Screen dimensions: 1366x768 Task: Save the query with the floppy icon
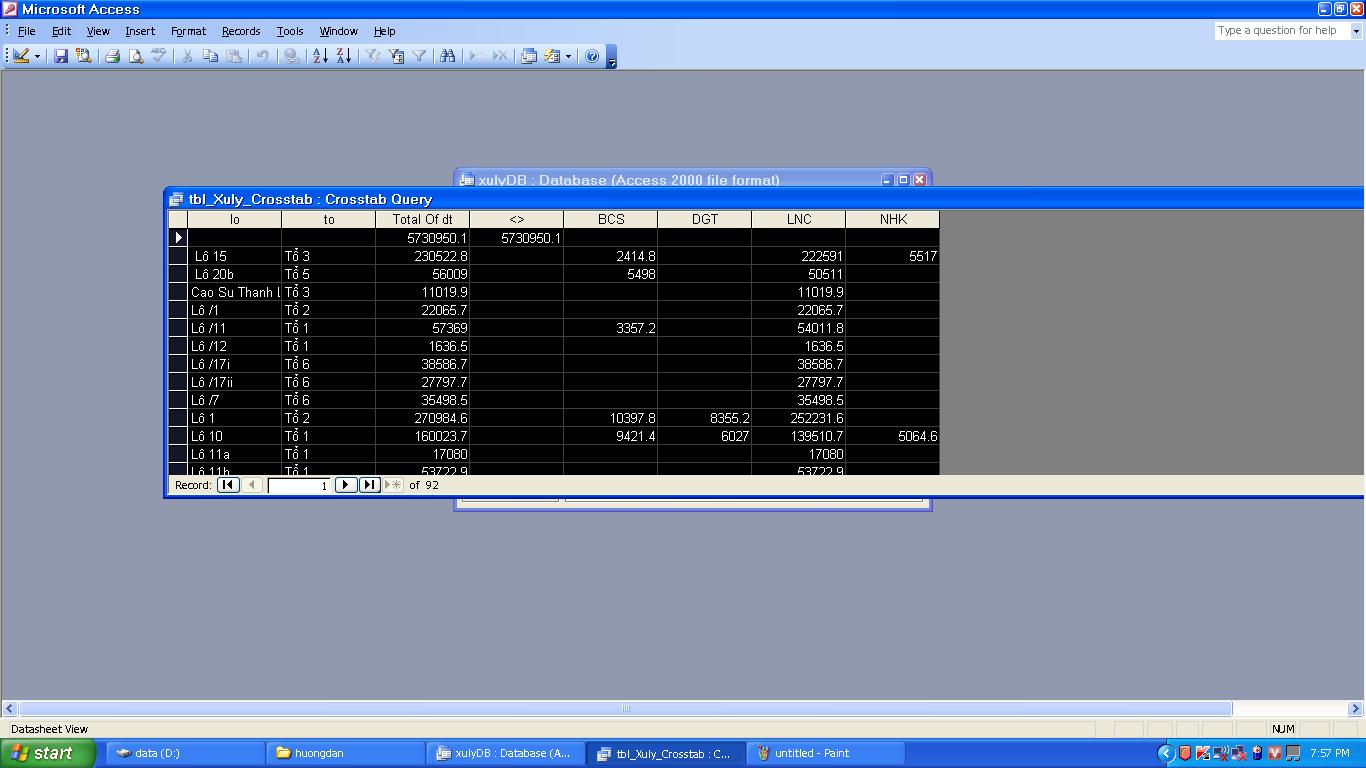coord(61,56)
